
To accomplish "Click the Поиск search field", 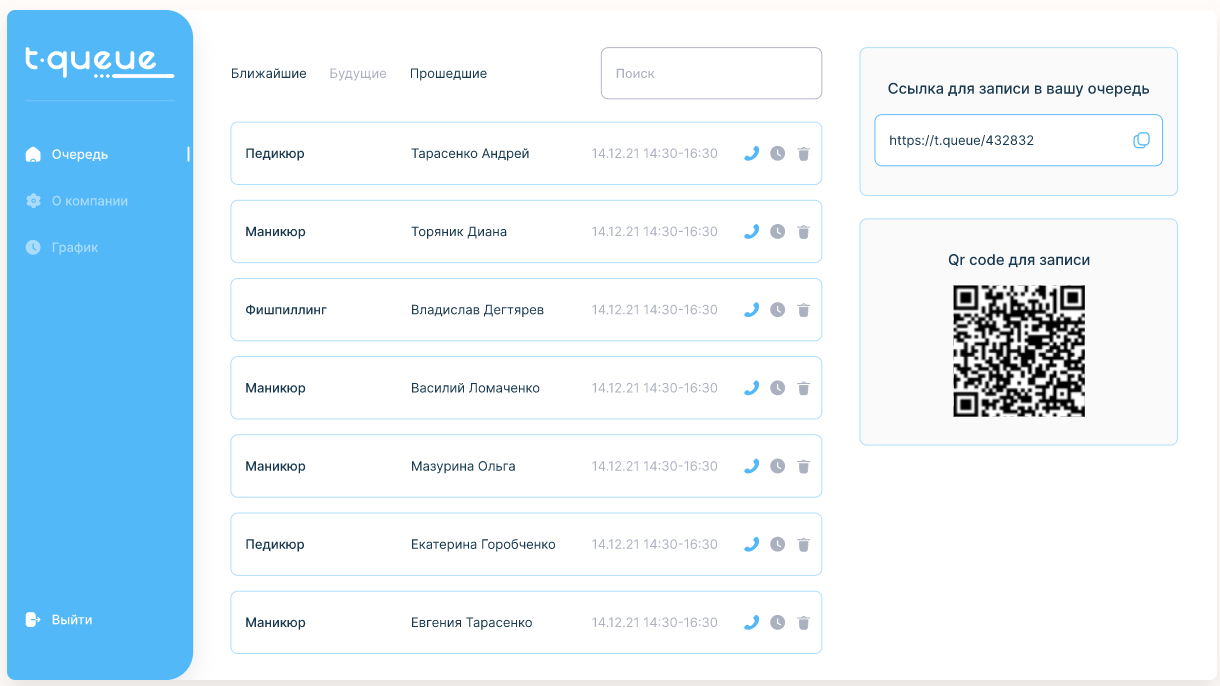I will click(x=711, y=73).
